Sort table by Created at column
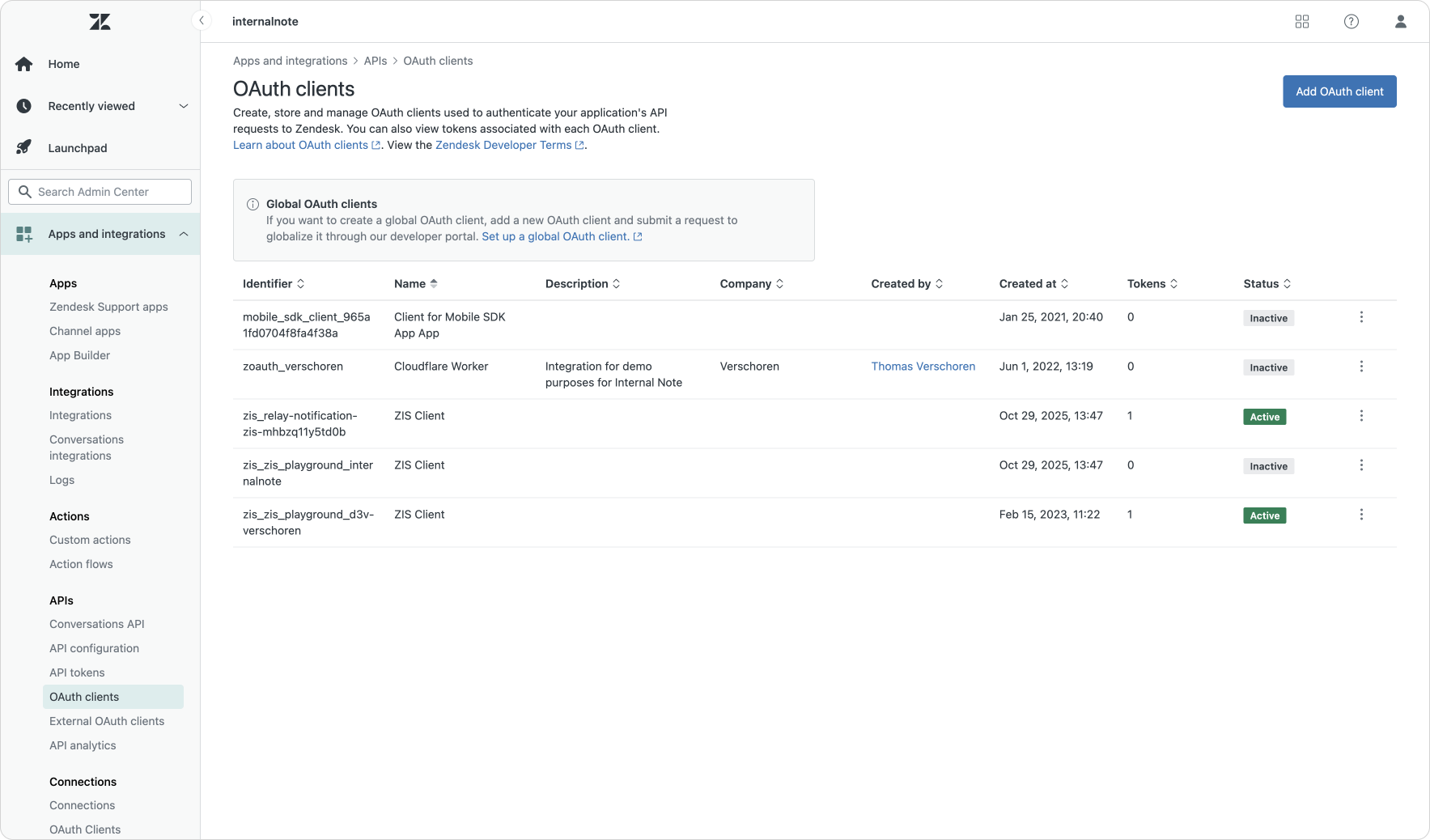This screenshot has height=840, width=1430. coord(1034,284)
